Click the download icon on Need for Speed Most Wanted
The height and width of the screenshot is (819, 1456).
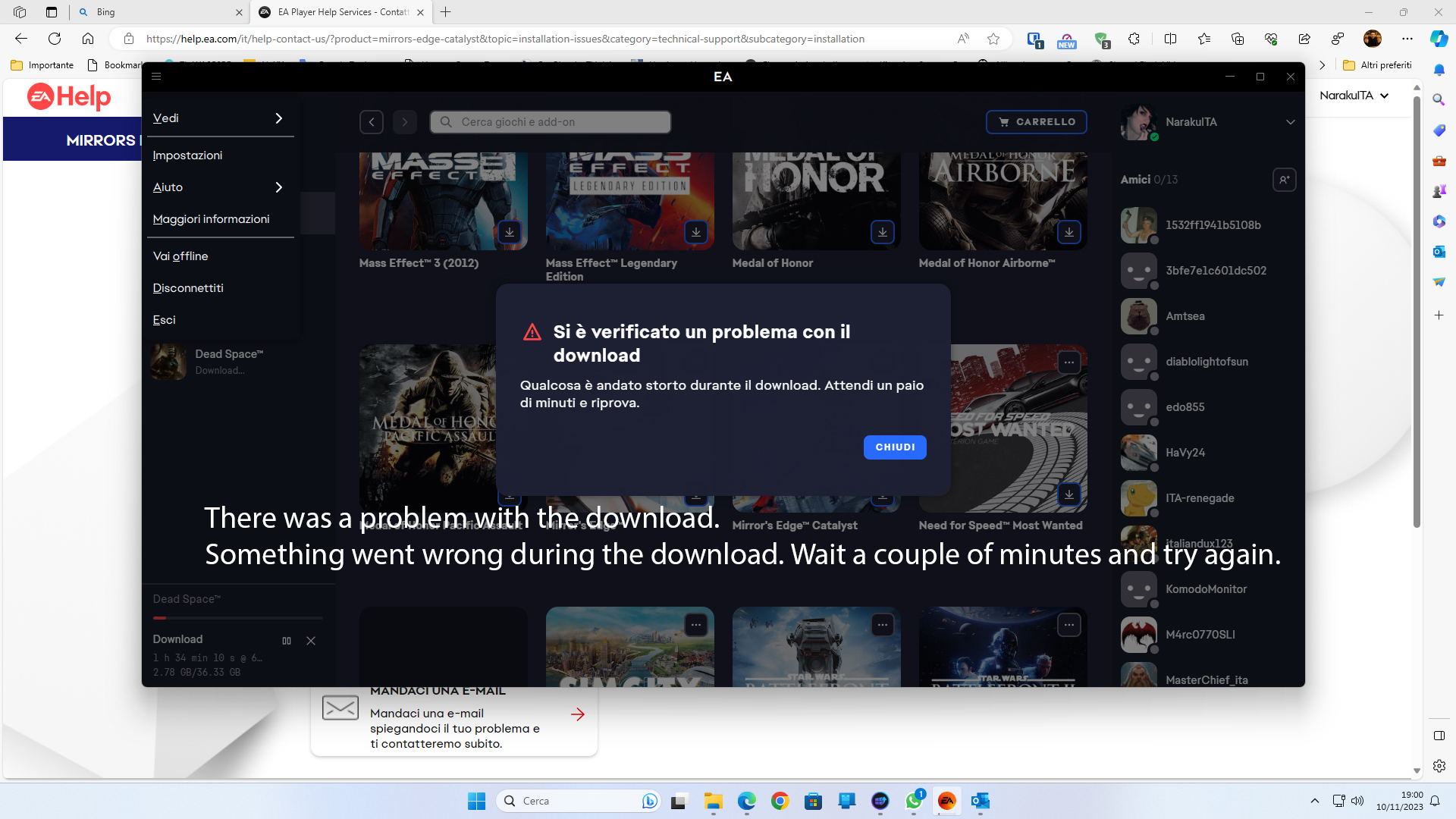pos(1069,494)
